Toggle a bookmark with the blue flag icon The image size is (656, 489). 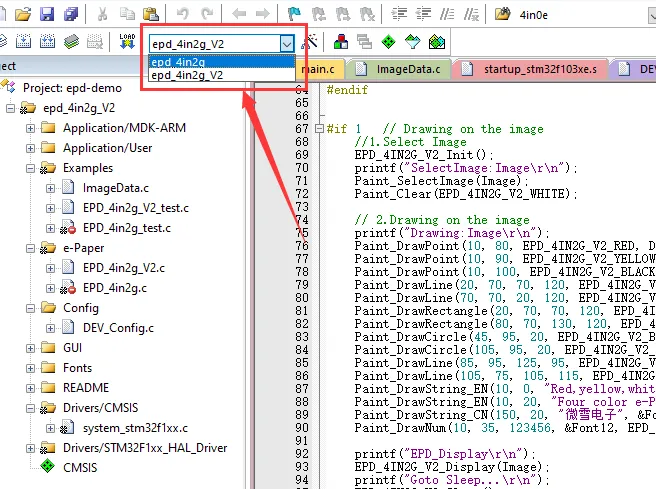coord(294,15)
